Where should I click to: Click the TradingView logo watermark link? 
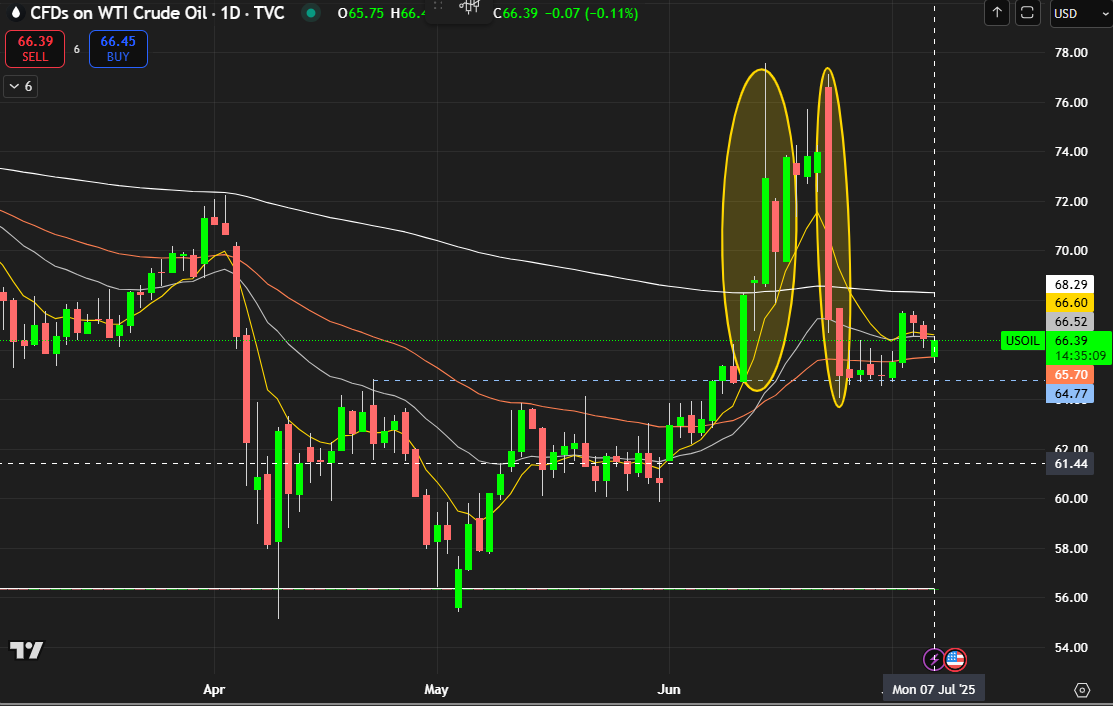click(x=26, y=650)
